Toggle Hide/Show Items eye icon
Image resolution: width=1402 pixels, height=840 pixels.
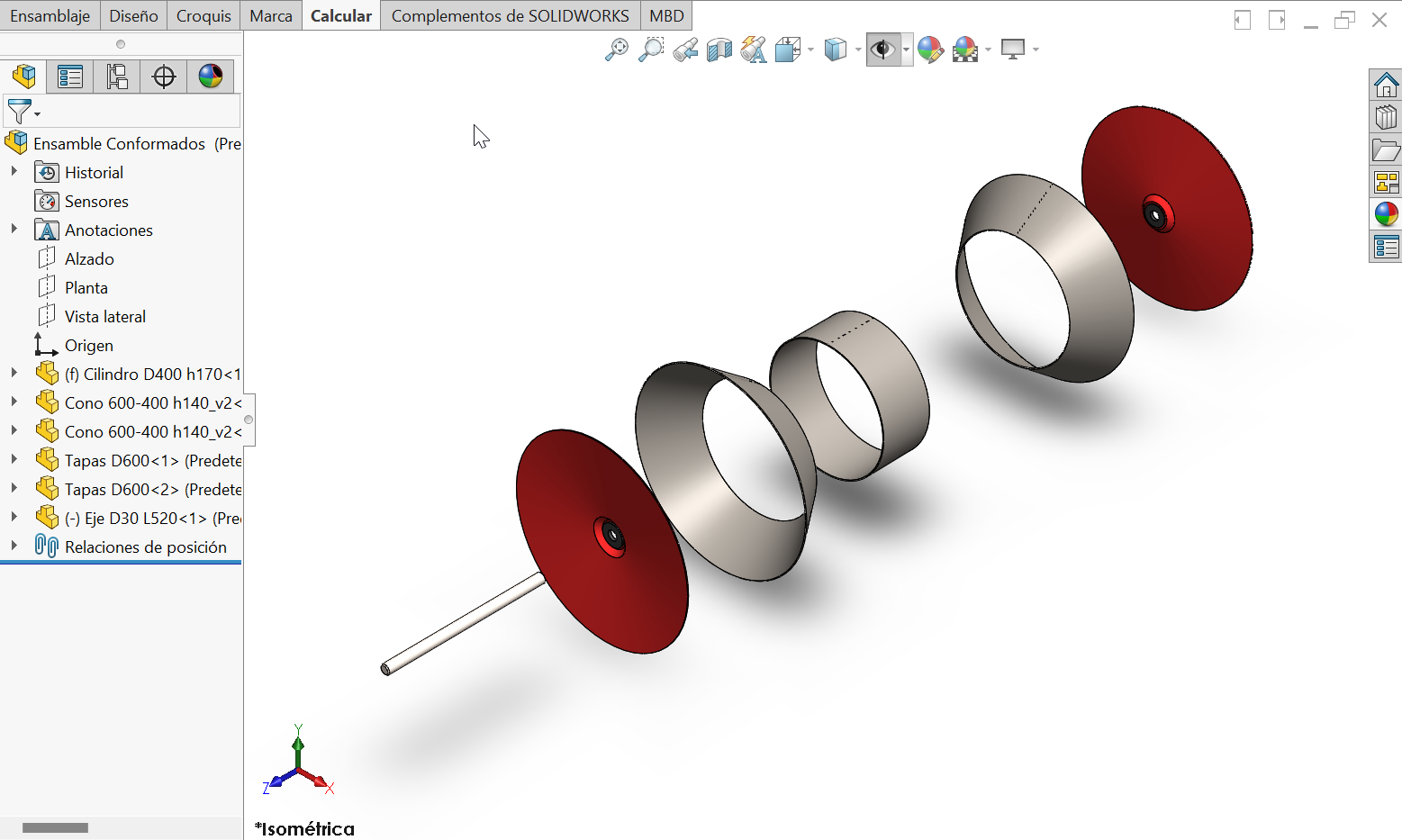point(883,50)
